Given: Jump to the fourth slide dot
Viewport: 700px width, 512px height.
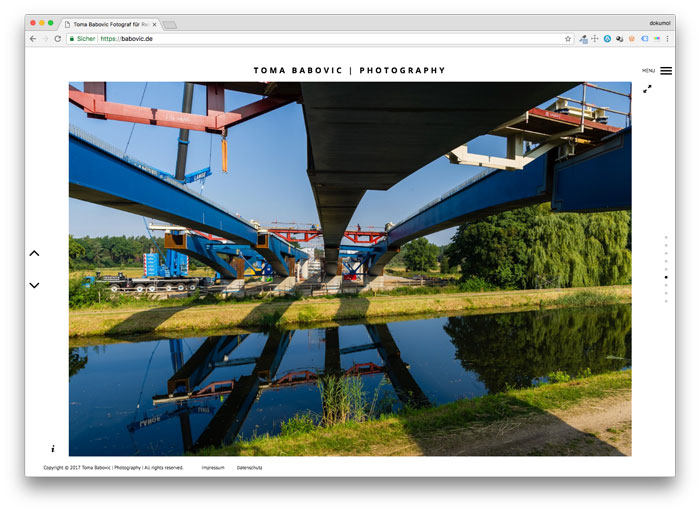Looking at the screenshot, I should click(666, 262).
